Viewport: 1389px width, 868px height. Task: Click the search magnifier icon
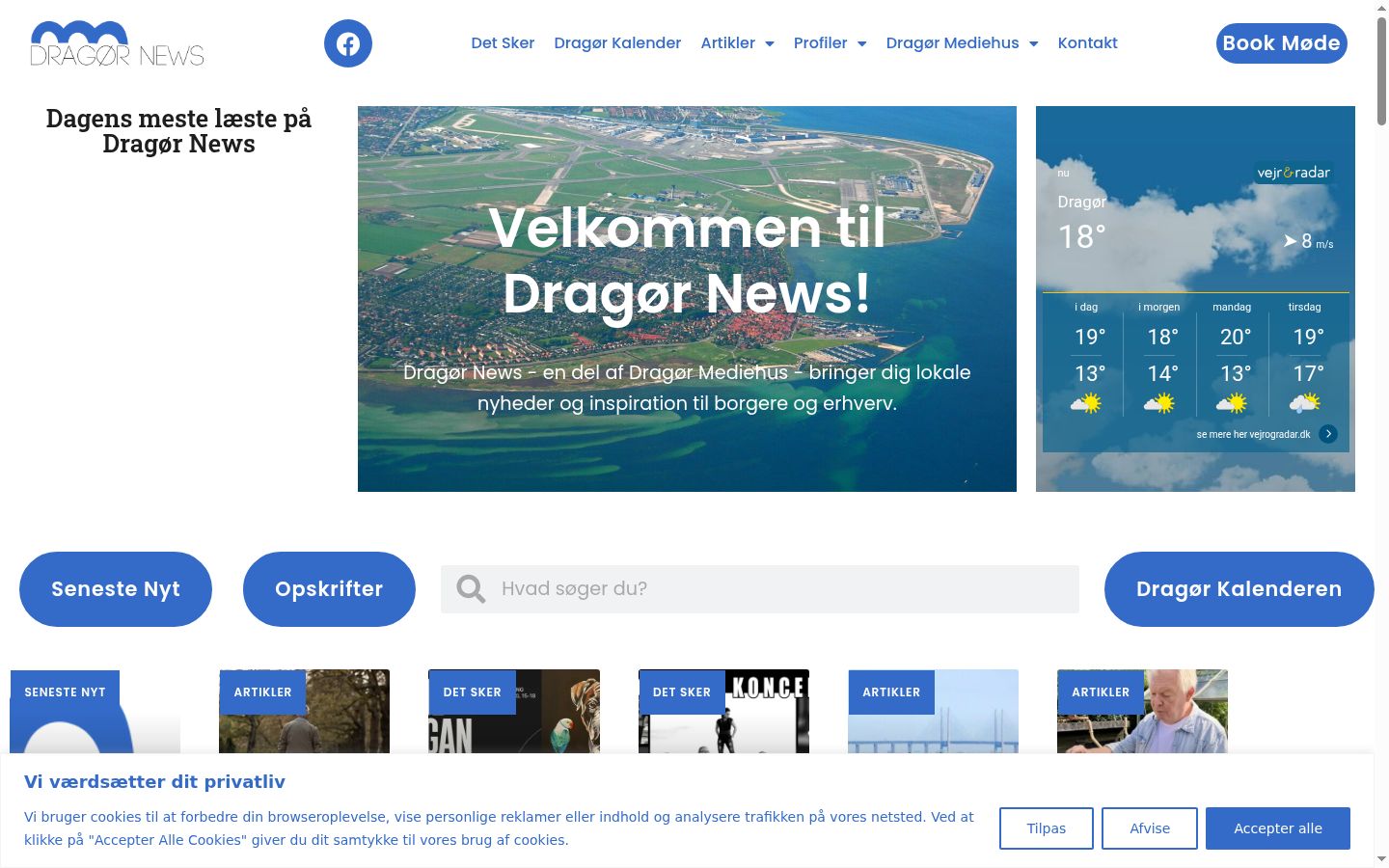tap(471, 588)
